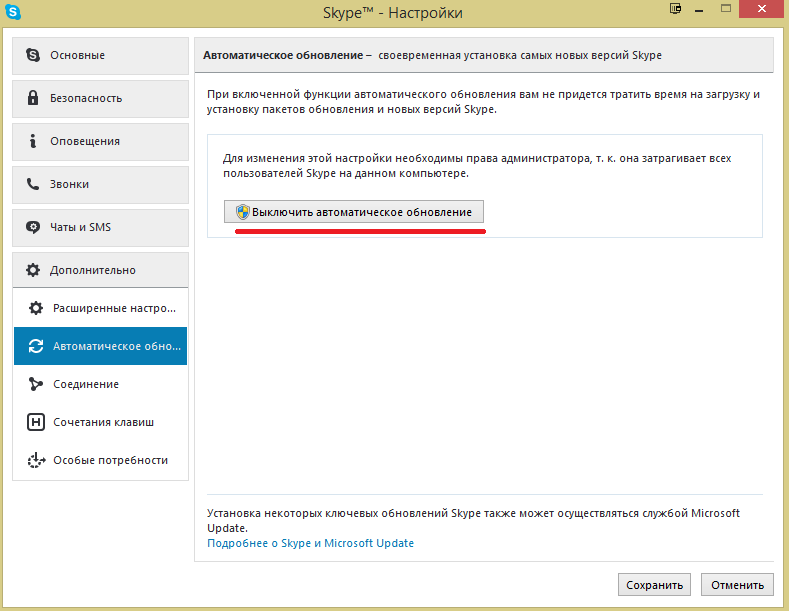This screenshot has width=789, height=611.
Task: Switch to the Оповещения section
Action: [101, 141]
